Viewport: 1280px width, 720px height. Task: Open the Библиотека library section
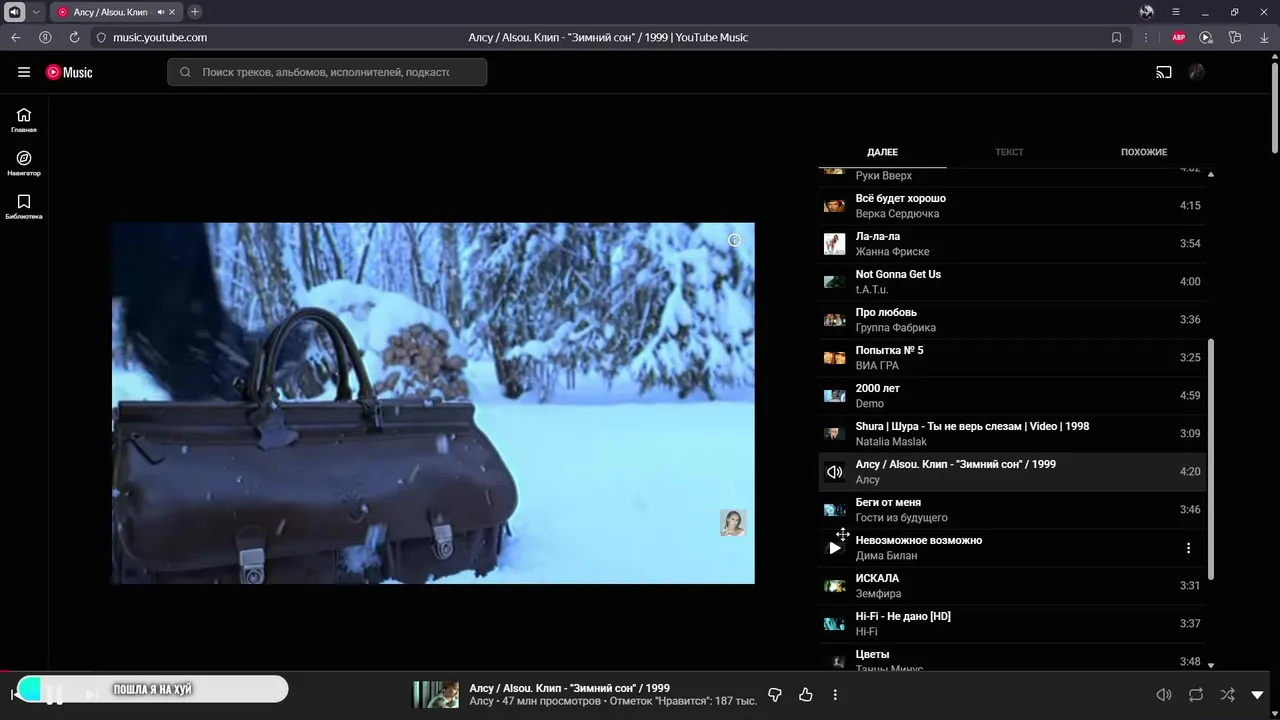click(x=24, y=207)
